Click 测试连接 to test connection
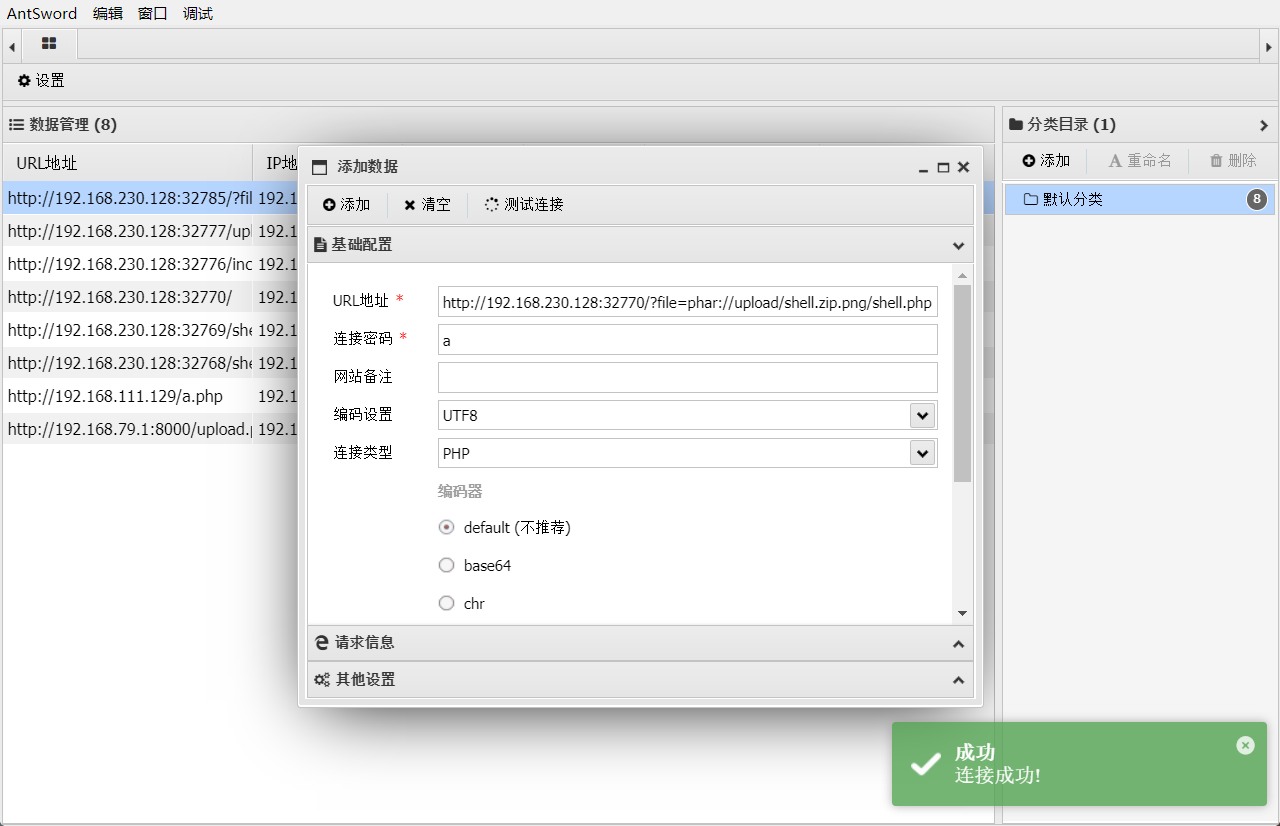Image resolution: width=1280 pixels, height=826 pixels. click(524, 205)
